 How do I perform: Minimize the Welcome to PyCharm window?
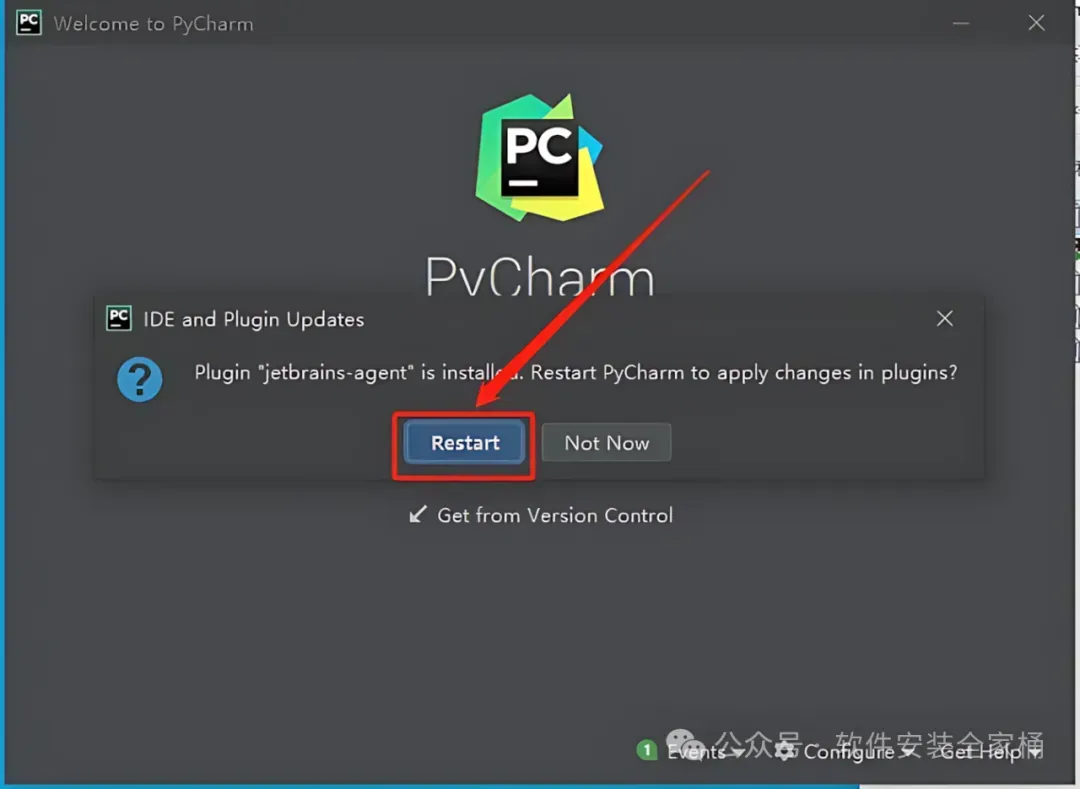[x=961, y=23]
